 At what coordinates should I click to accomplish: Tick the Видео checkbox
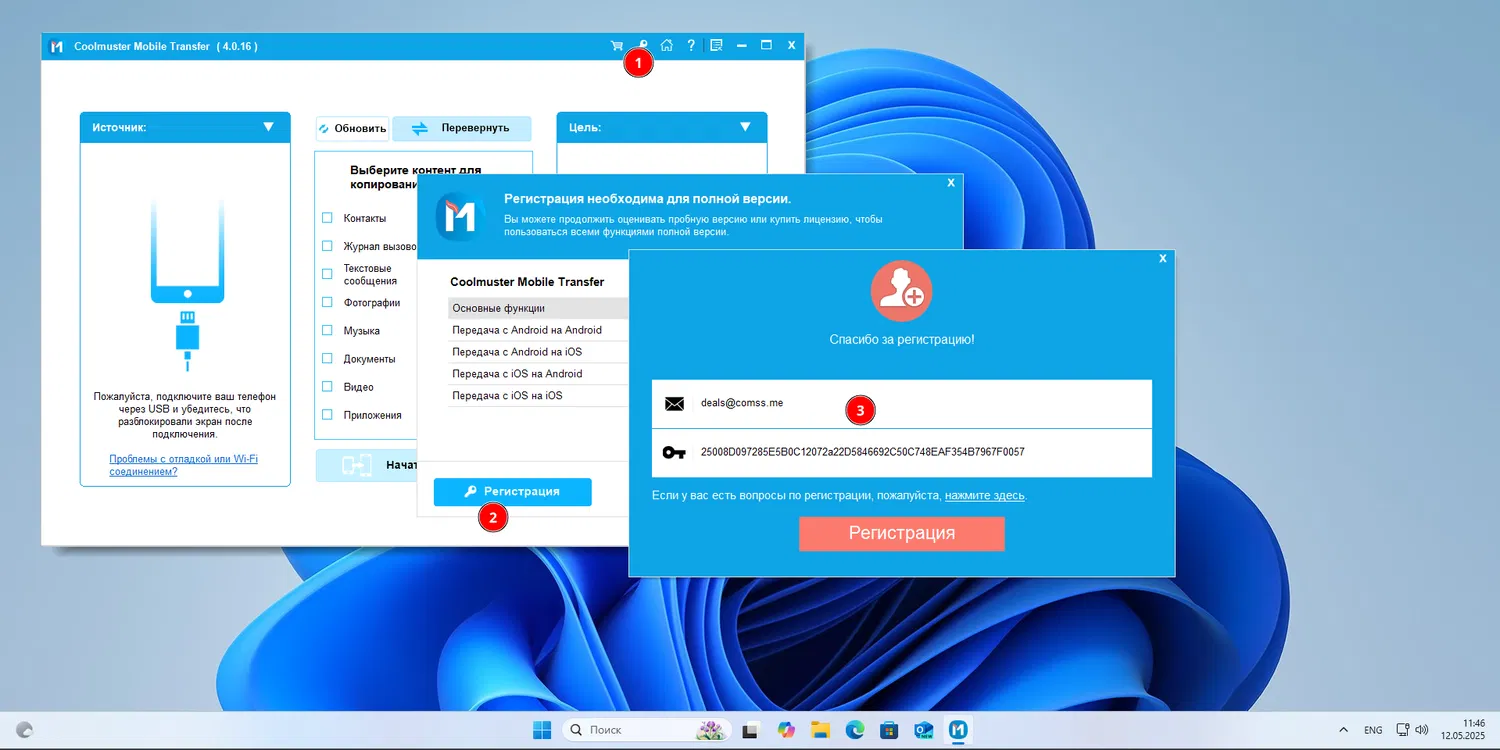327,386
